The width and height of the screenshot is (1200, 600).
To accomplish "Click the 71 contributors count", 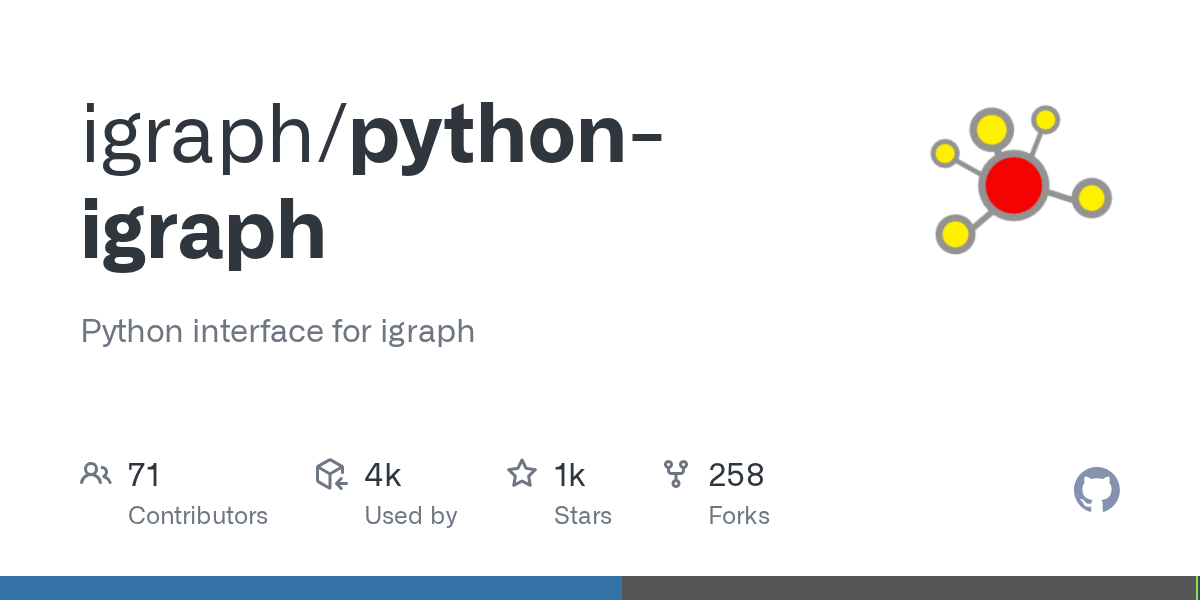I will coord(144,475).
